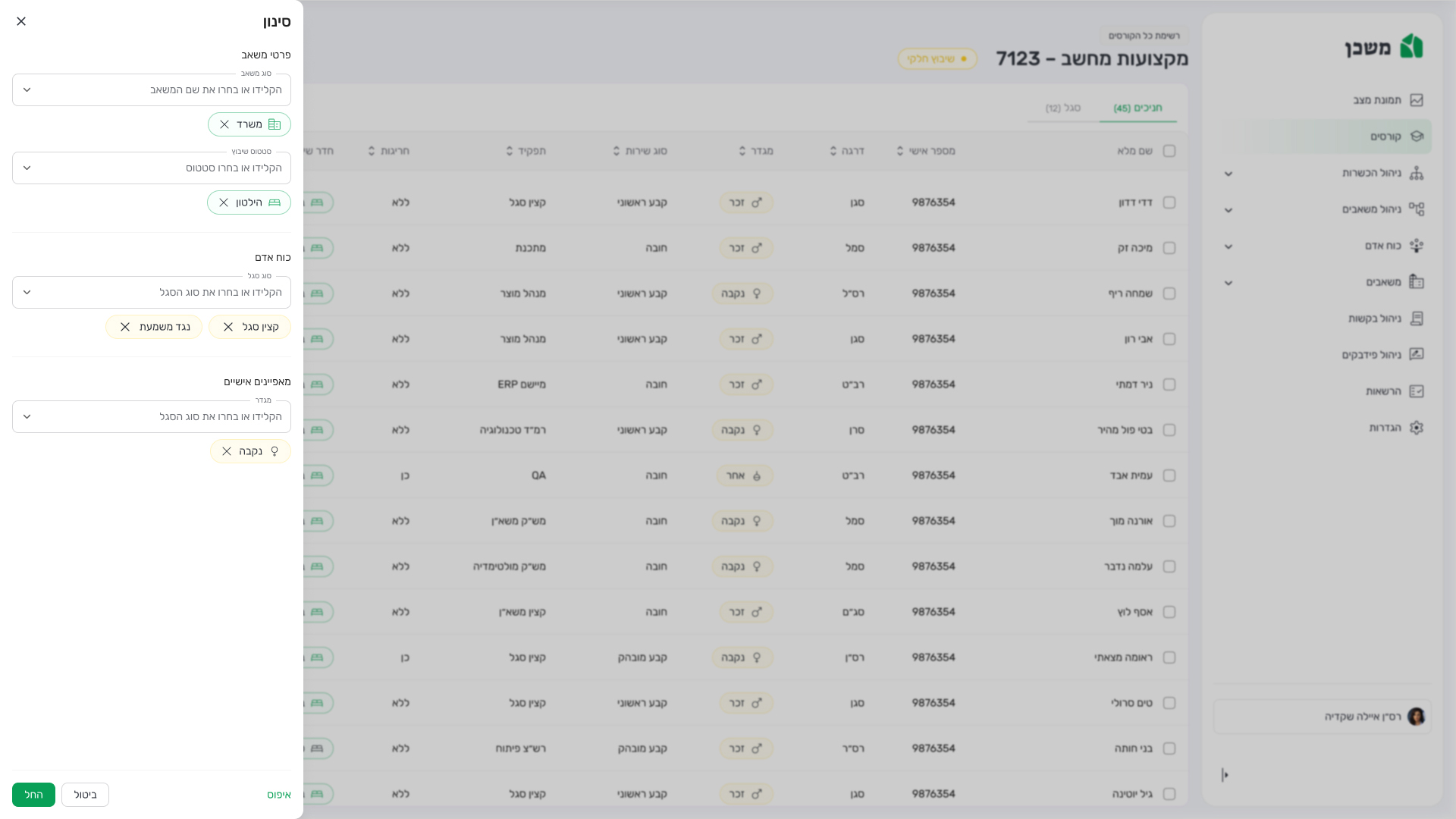The width and height of the screenshot is (1456, 819).
Task: Select the checkbox for דדי דדון
Action: point(1169,202)
